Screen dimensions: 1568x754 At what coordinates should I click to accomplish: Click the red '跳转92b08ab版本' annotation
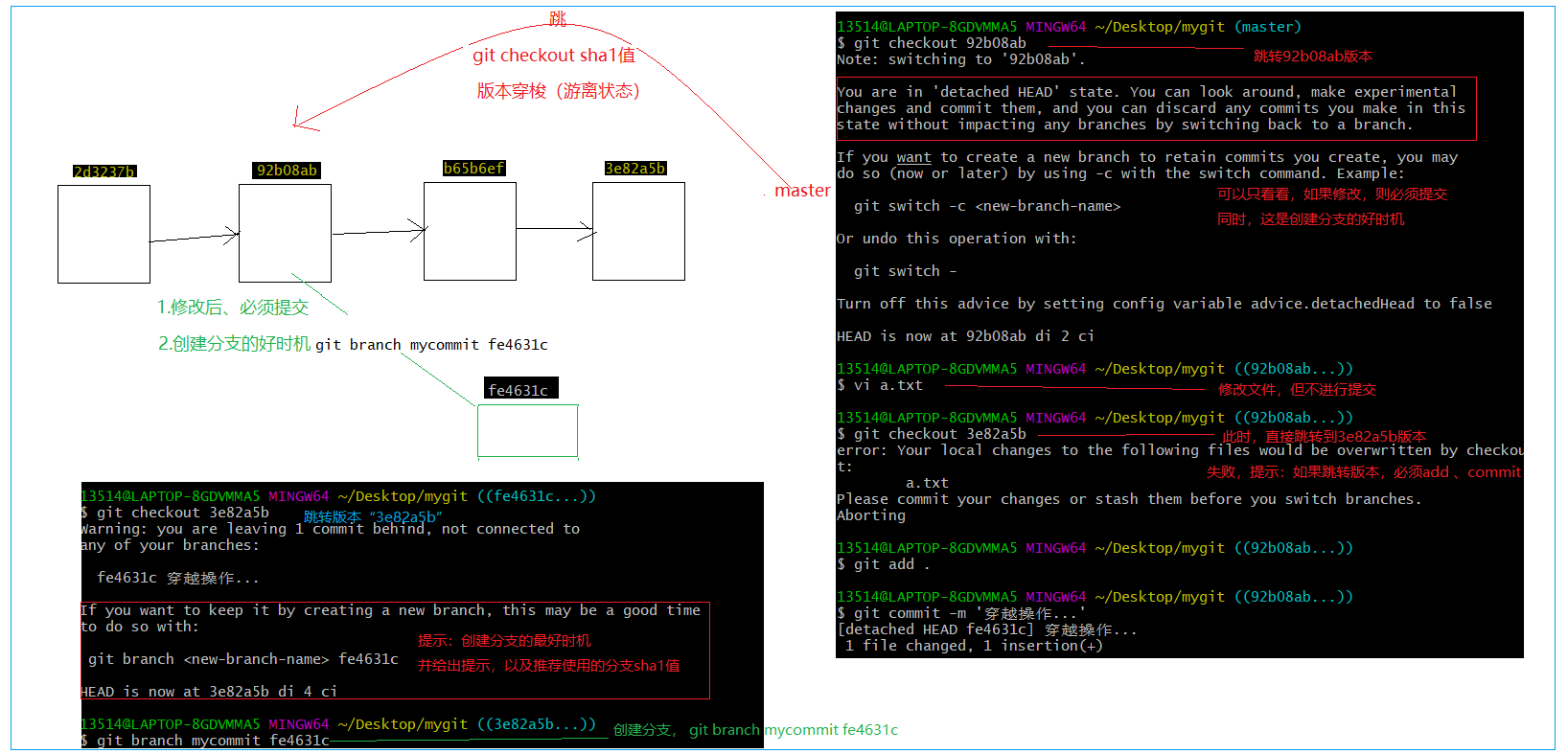[1312, 57]
